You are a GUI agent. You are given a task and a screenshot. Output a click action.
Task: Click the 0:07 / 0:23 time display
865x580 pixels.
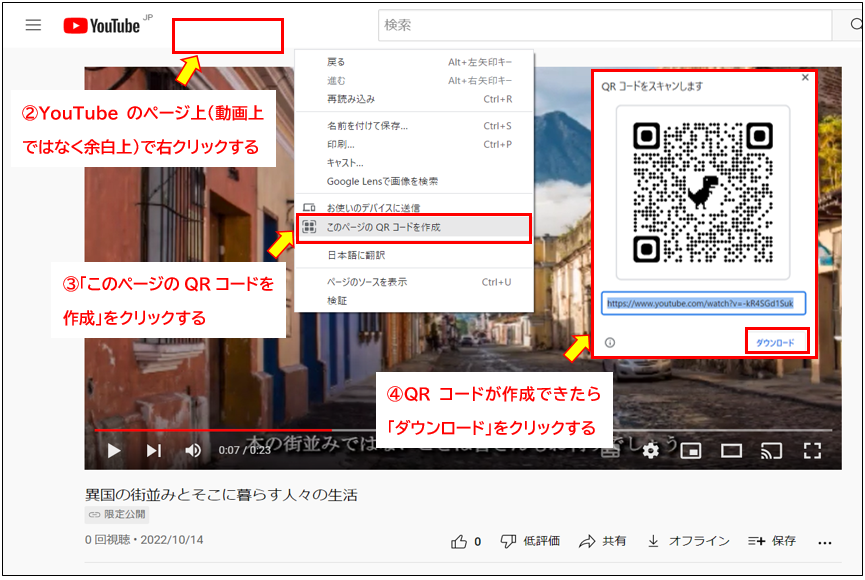244,450
